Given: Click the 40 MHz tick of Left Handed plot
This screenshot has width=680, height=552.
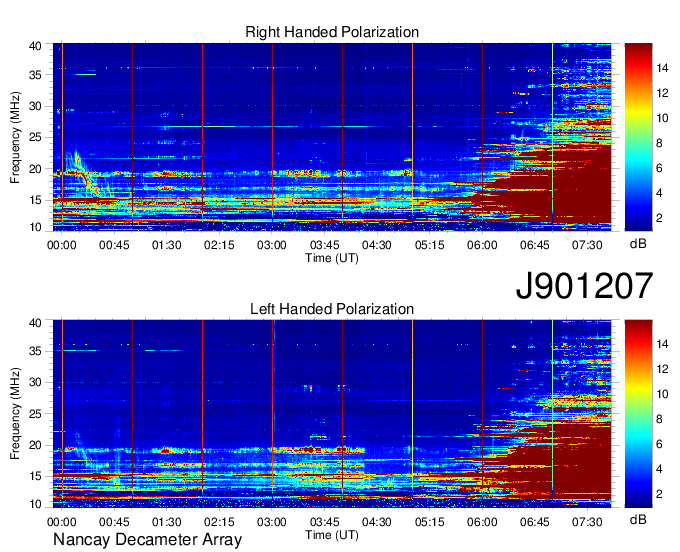Looking at the screenshot, I should [35, 323].
